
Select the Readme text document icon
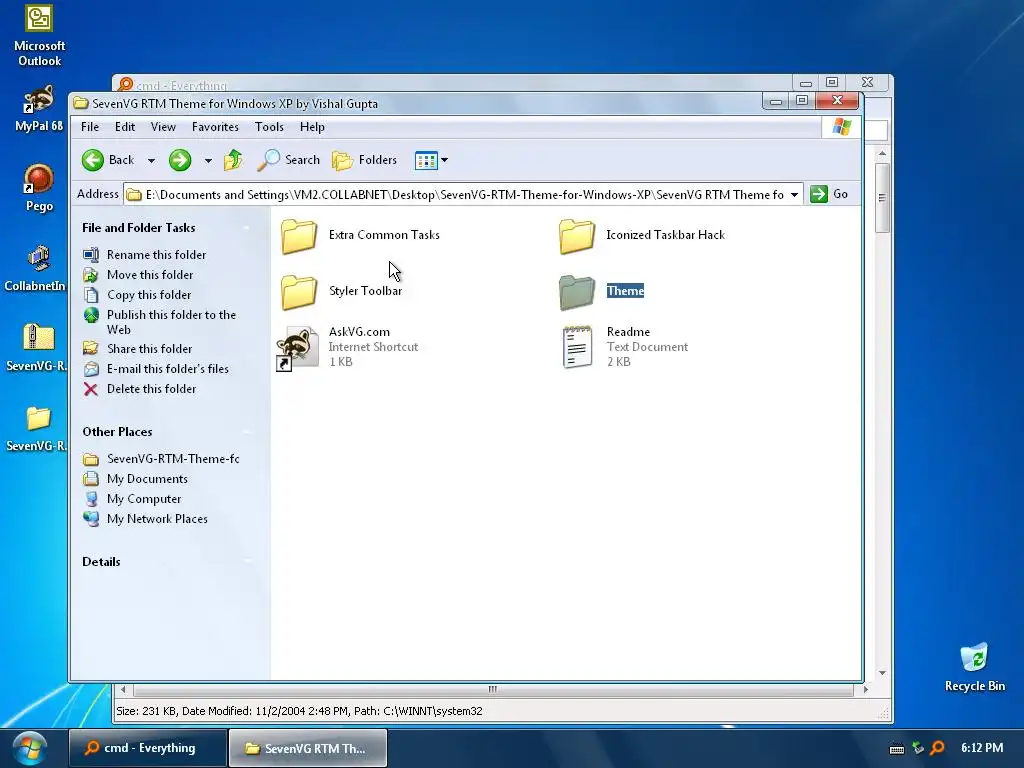[x=577, y=347]
